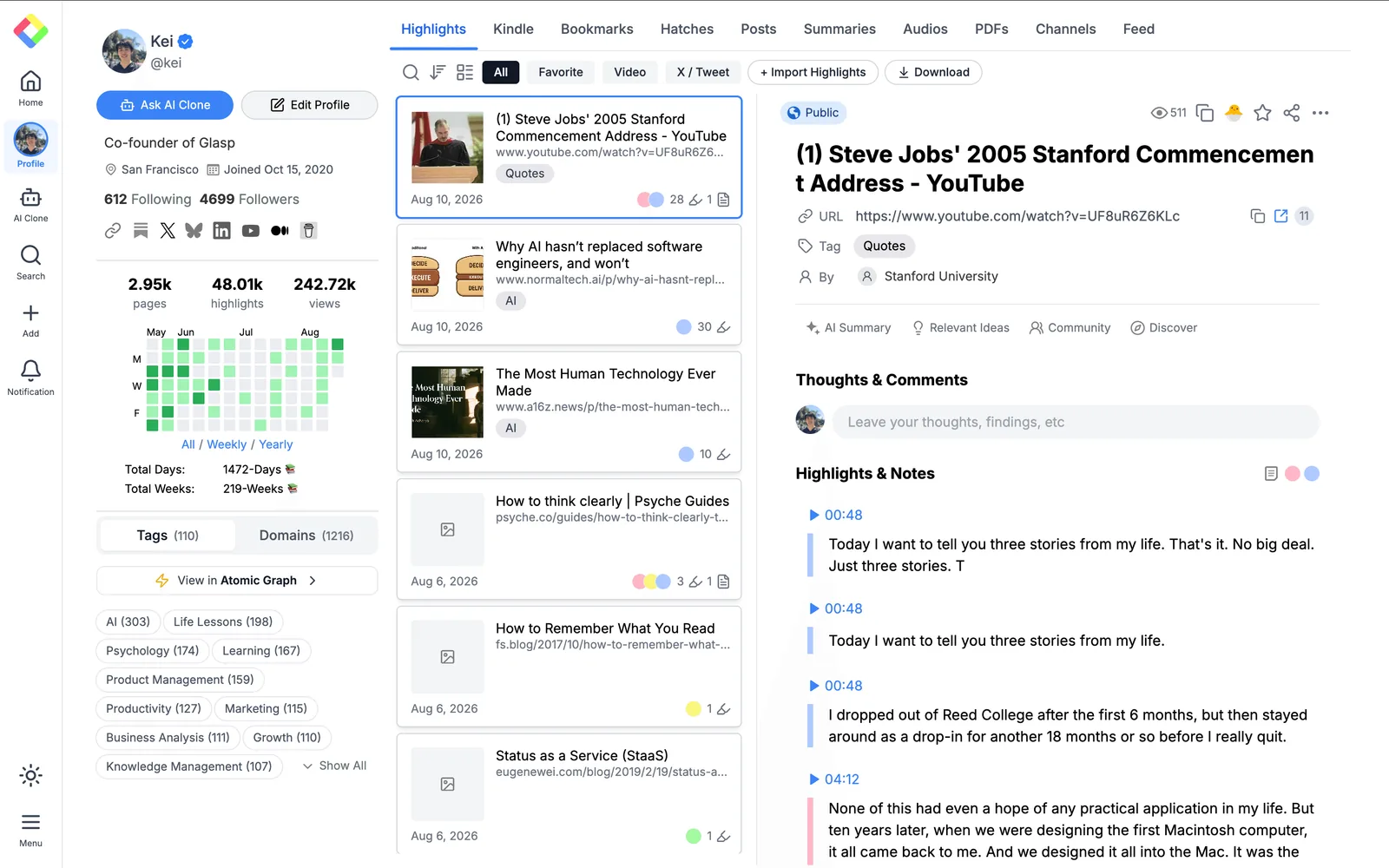Screen dimensions: 1389x868
Task: Switch to the PDFs tab
Action: coord(991,29)
